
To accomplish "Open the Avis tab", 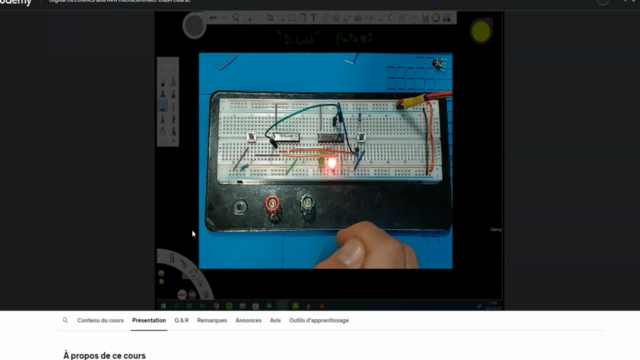I will (x=275, y=320).
